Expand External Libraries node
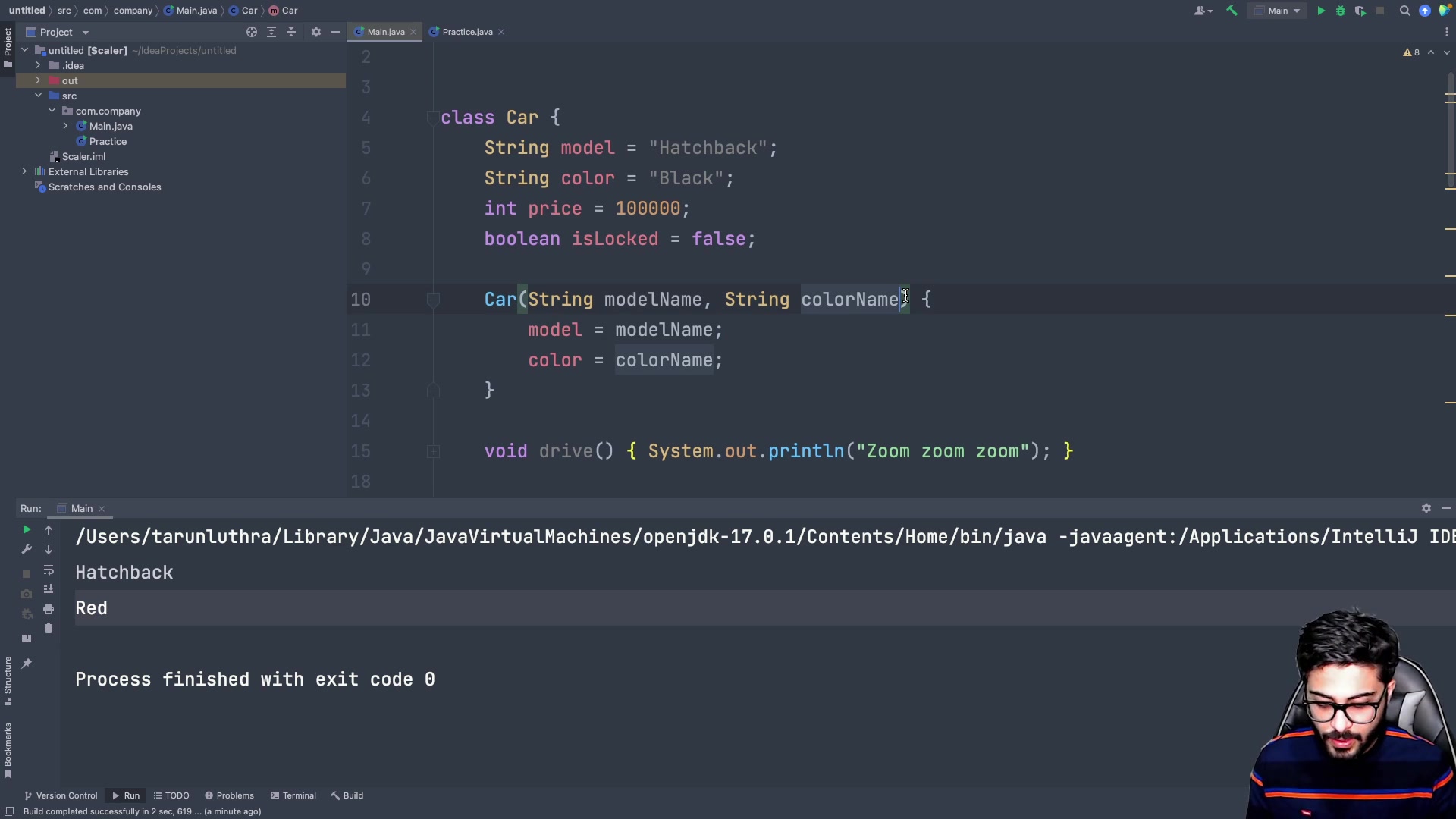The height and width of the screenshot is (819, 1456). [24, 171]
